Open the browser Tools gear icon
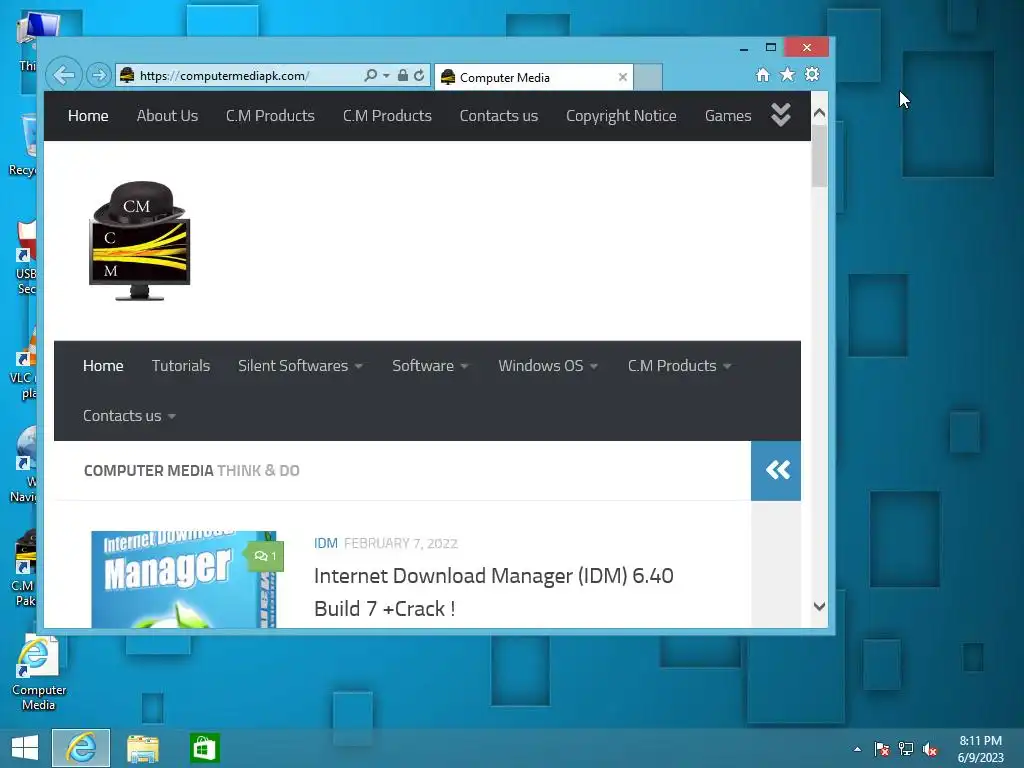 coord(812,74)
